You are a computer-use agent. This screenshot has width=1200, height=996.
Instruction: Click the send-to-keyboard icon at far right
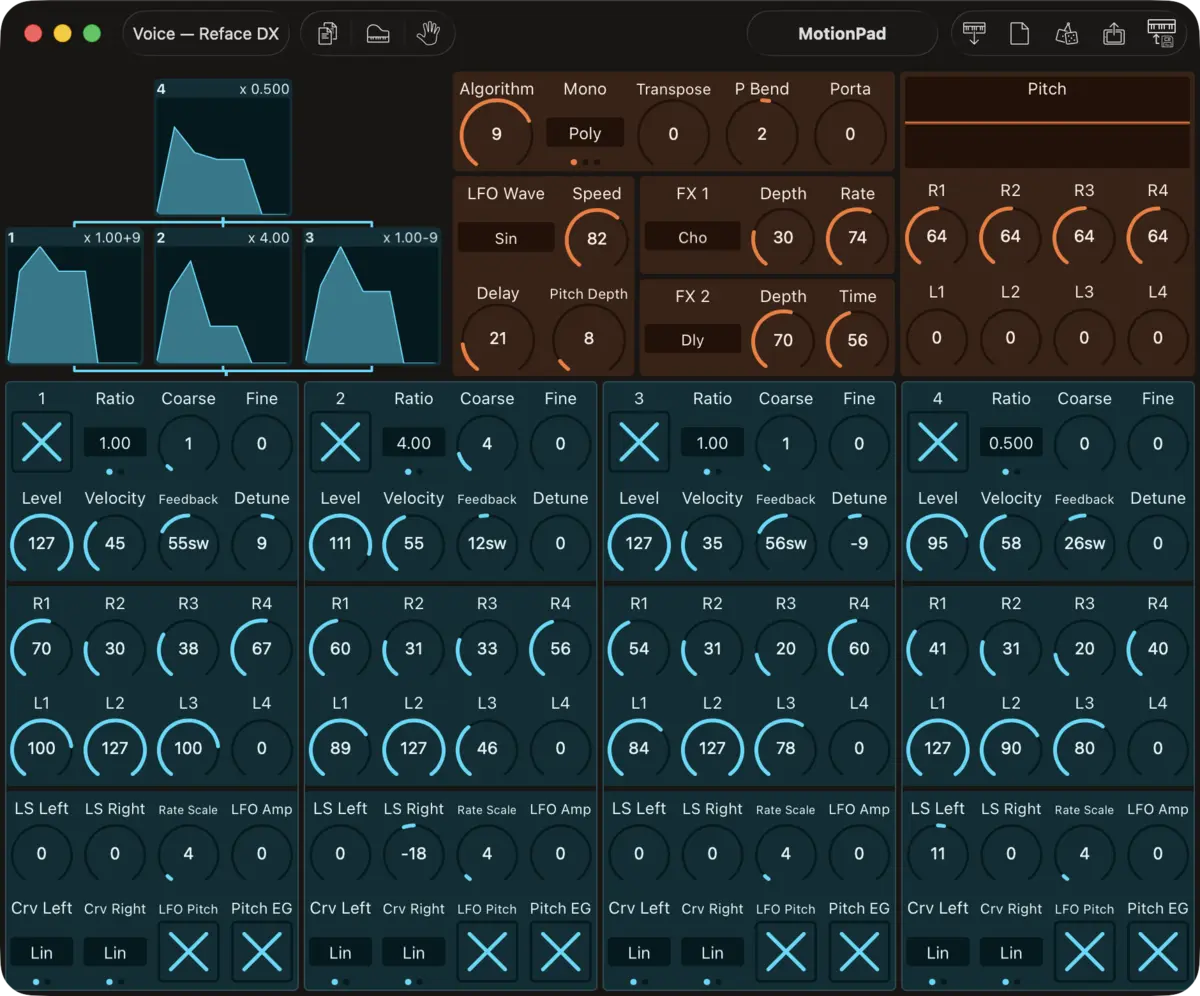1161,33
